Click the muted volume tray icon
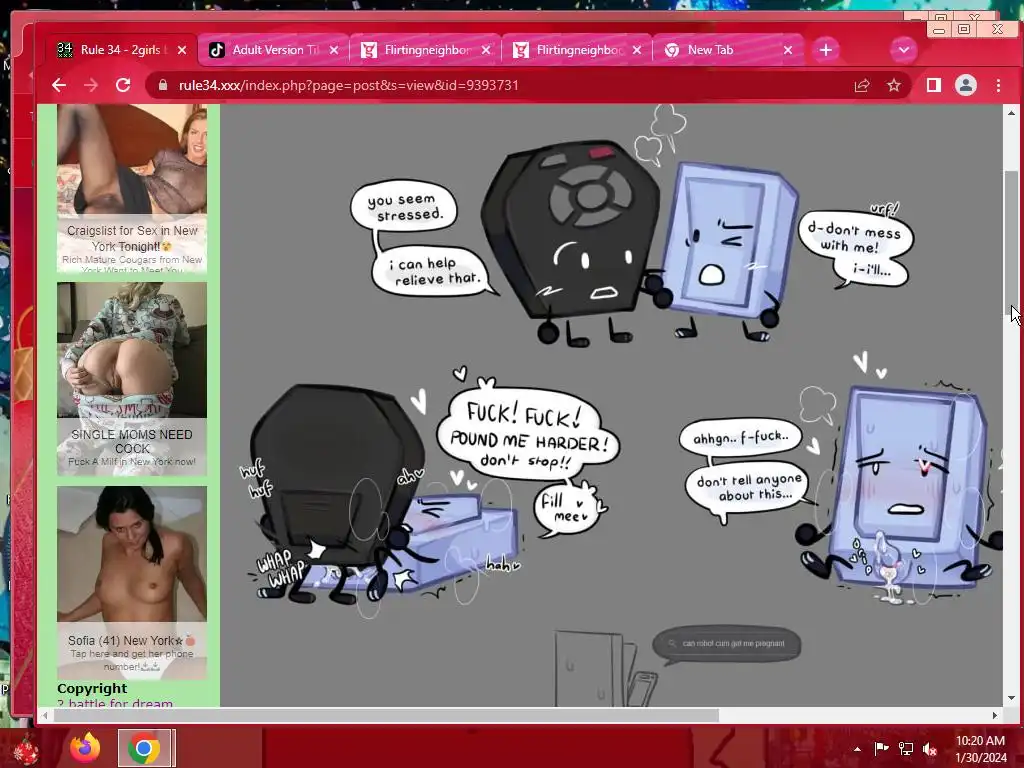1024x768 pixels. point(930,749)
